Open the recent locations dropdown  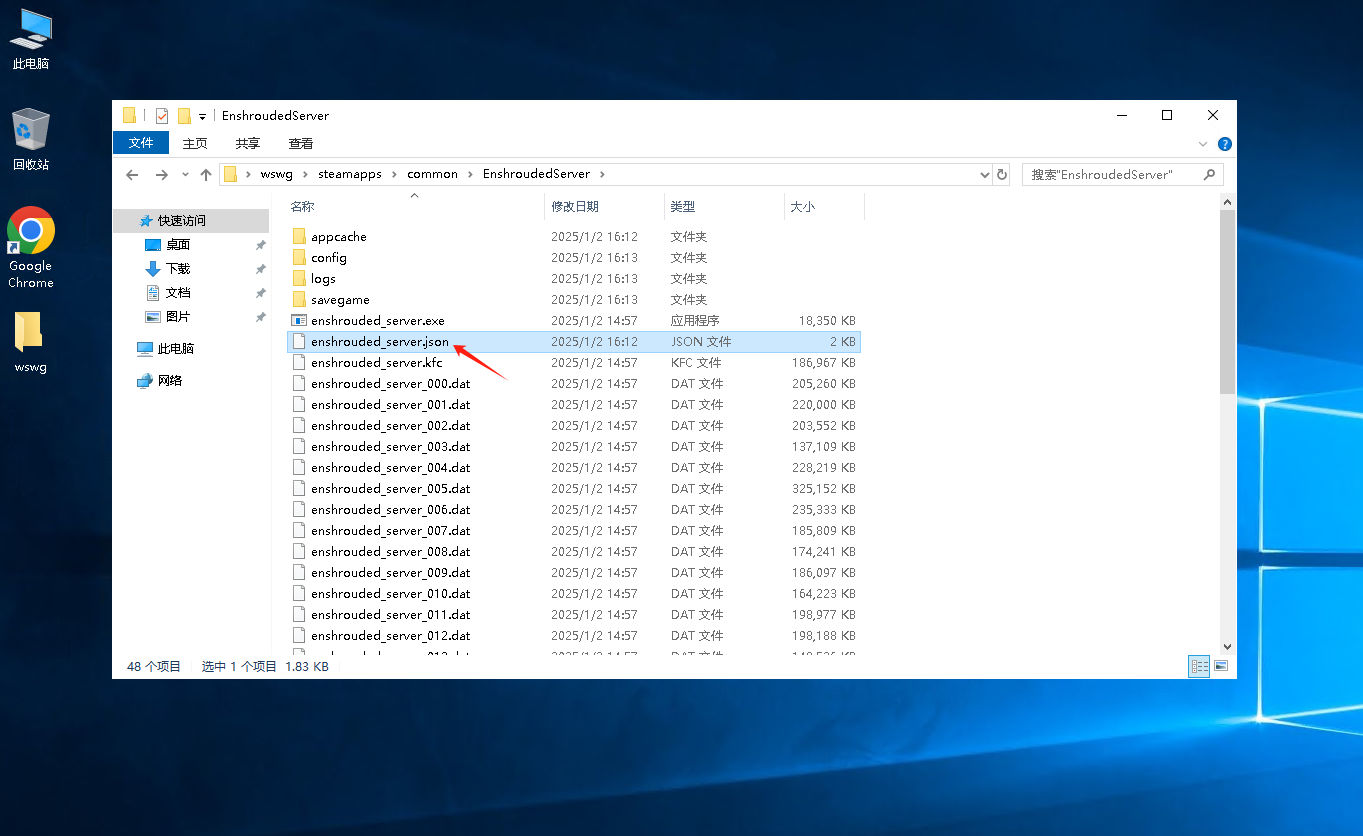point(185,175)
